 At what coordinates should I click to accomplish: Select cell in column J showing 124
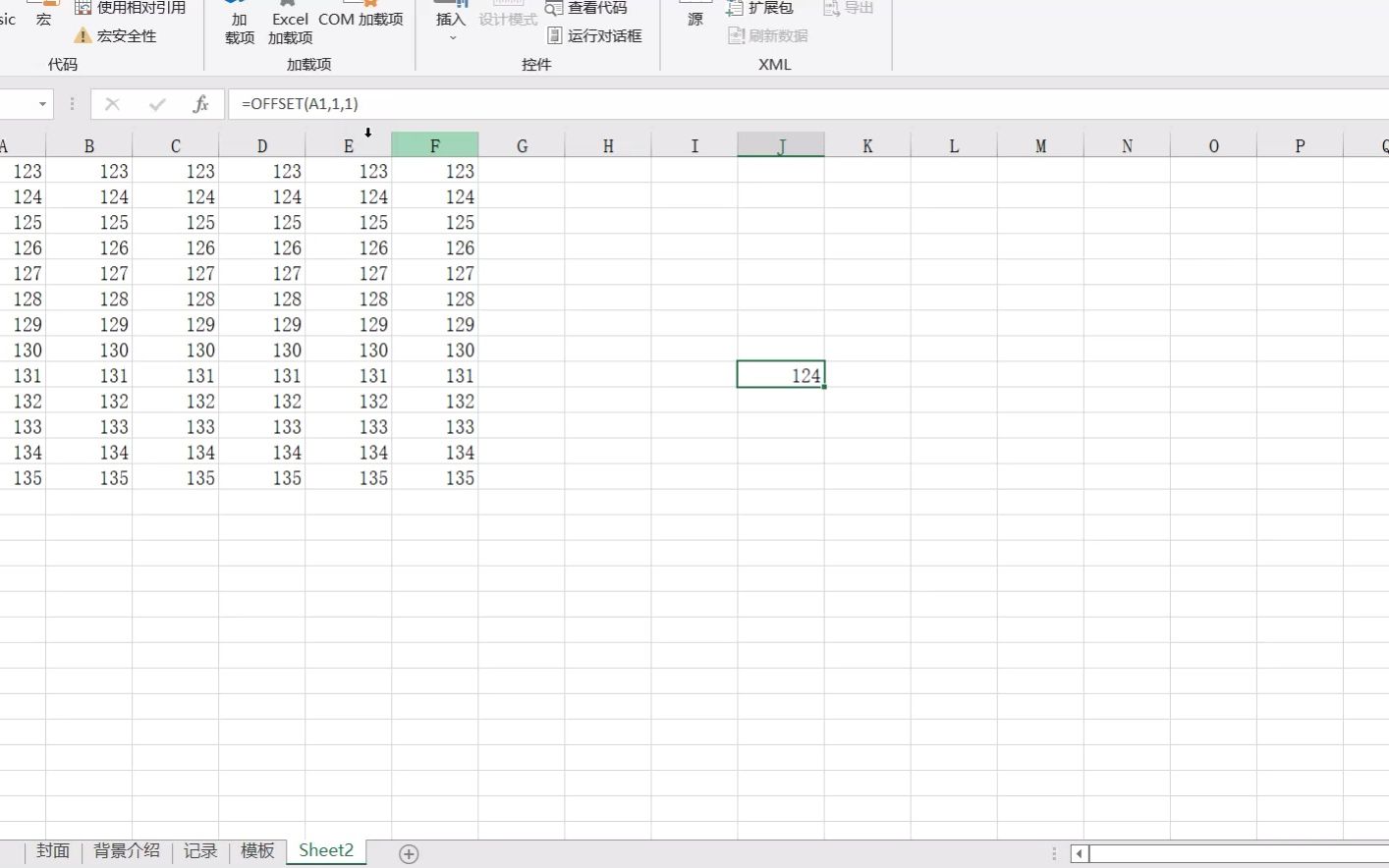coord(781,375)
